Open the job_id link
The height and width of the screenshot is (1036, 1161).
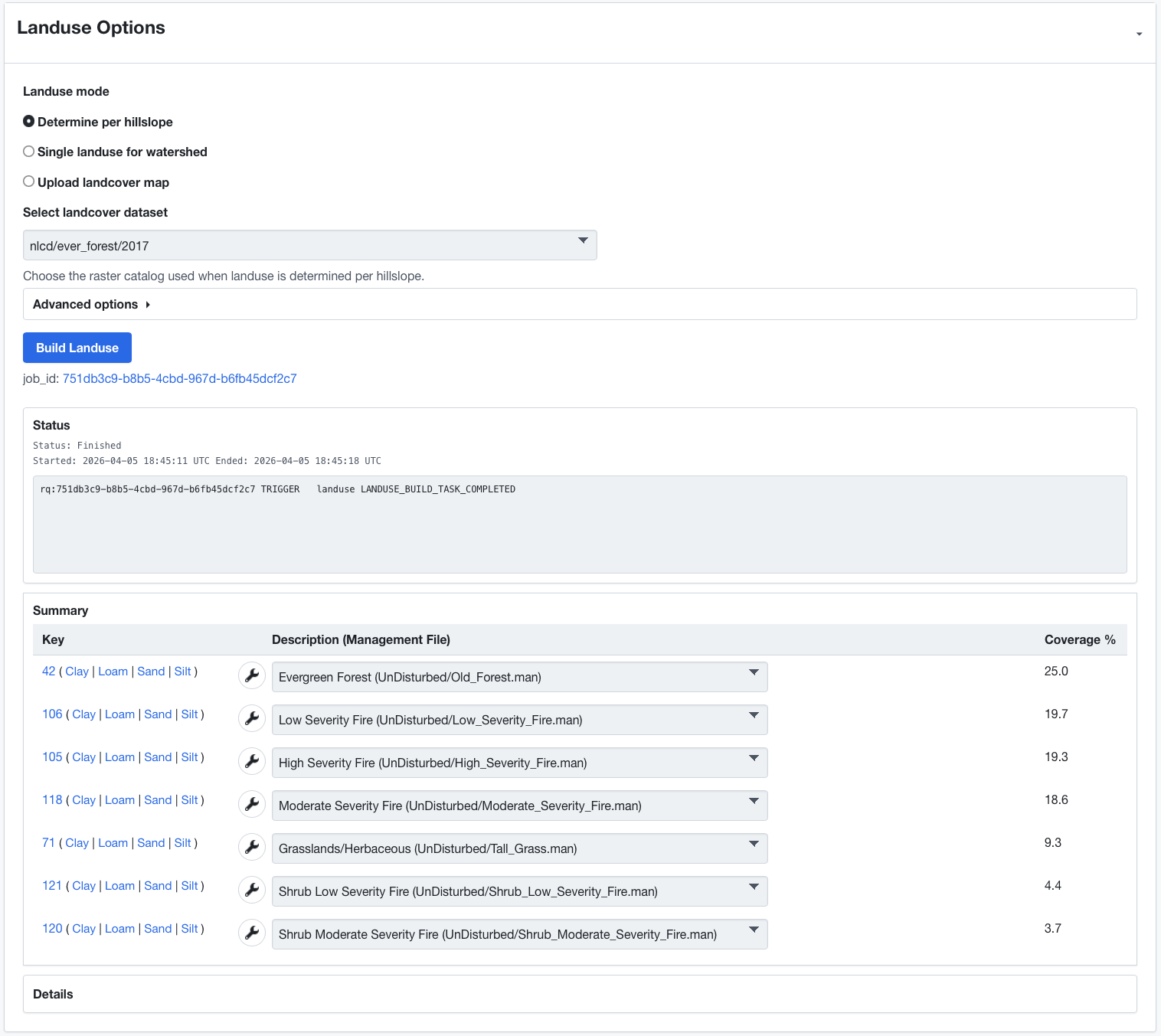point(179,378)
